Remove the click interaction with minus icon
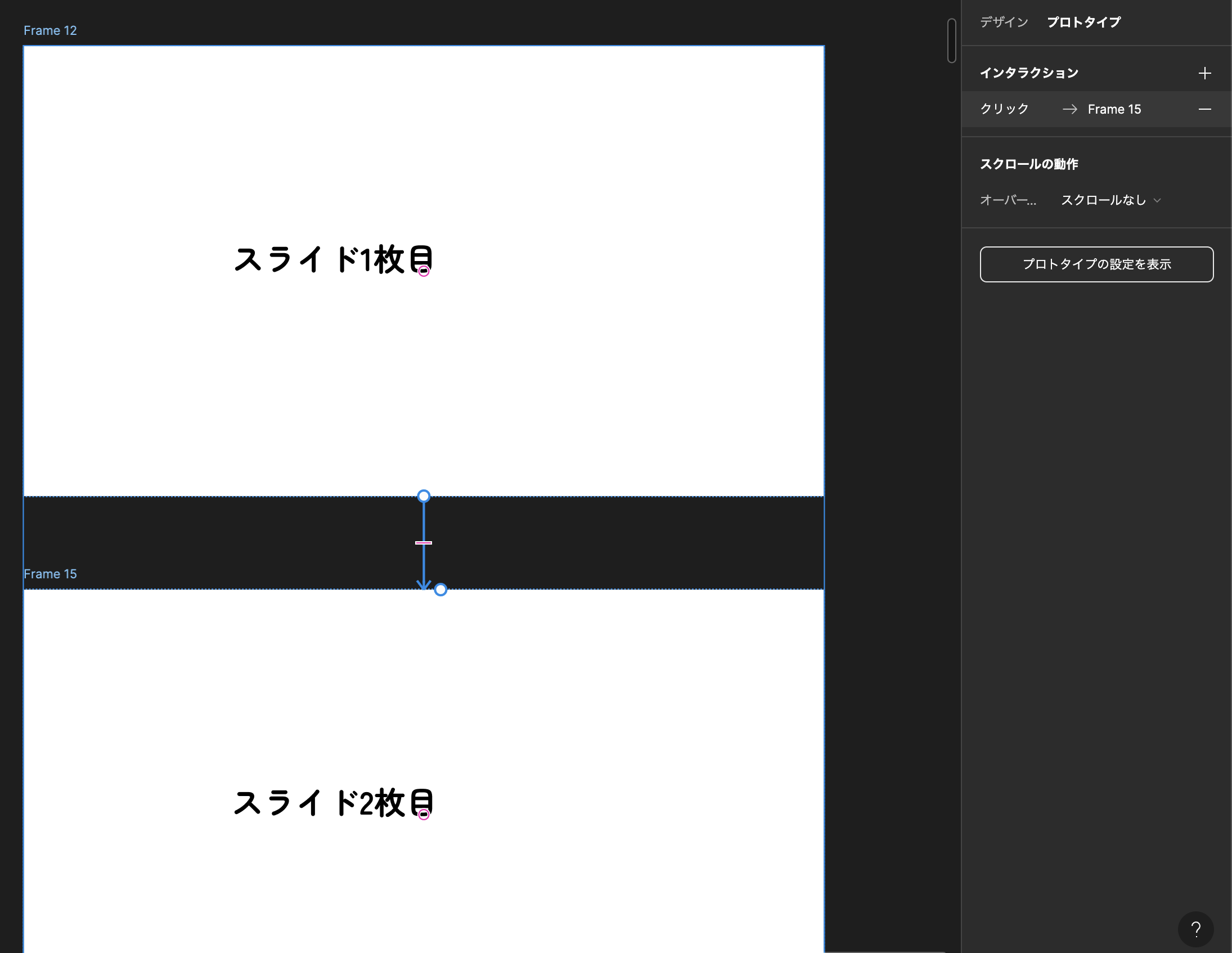 (x=1204, y=110)
